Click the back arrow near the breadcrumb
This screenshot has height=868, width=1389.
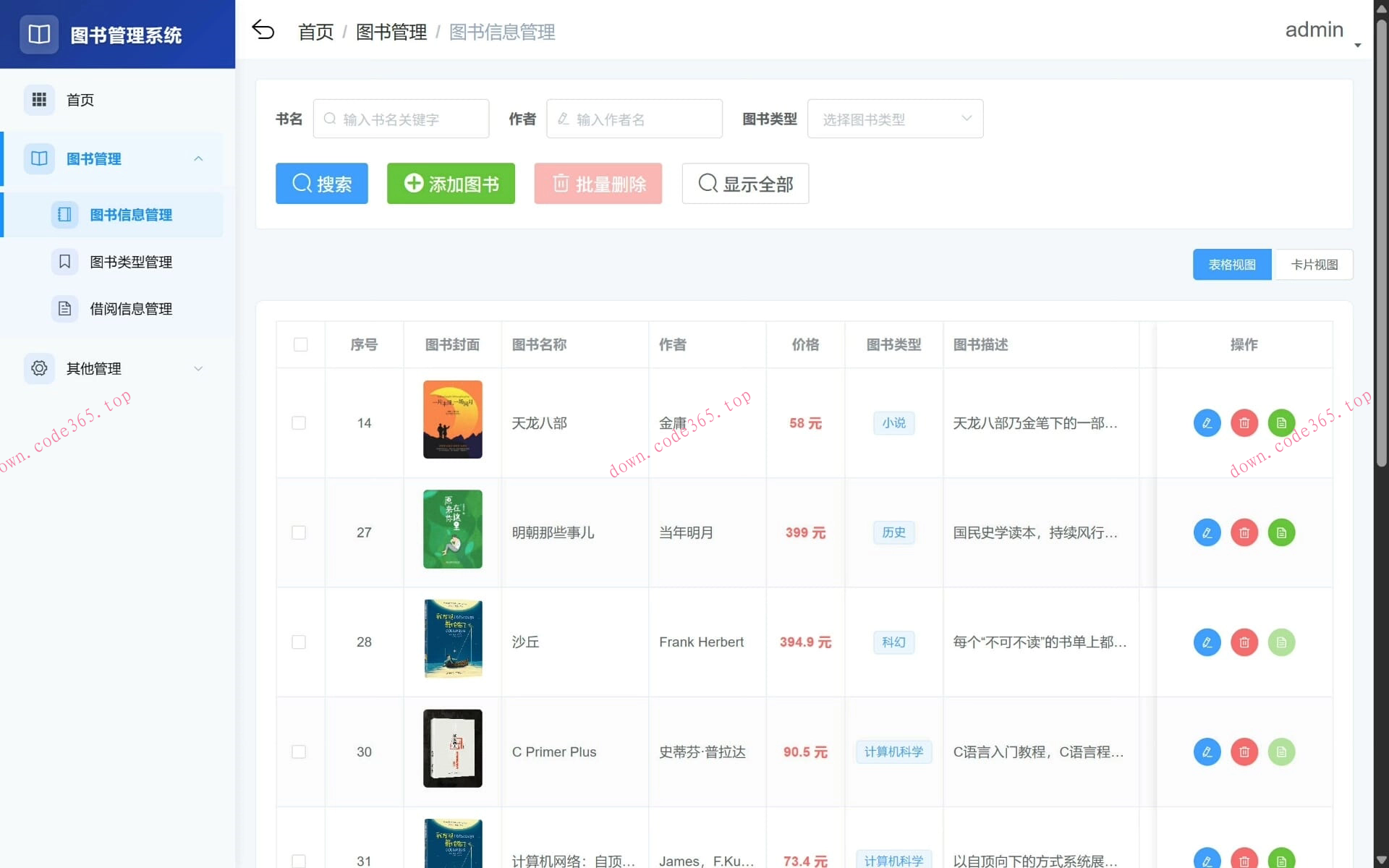(264, 30)
